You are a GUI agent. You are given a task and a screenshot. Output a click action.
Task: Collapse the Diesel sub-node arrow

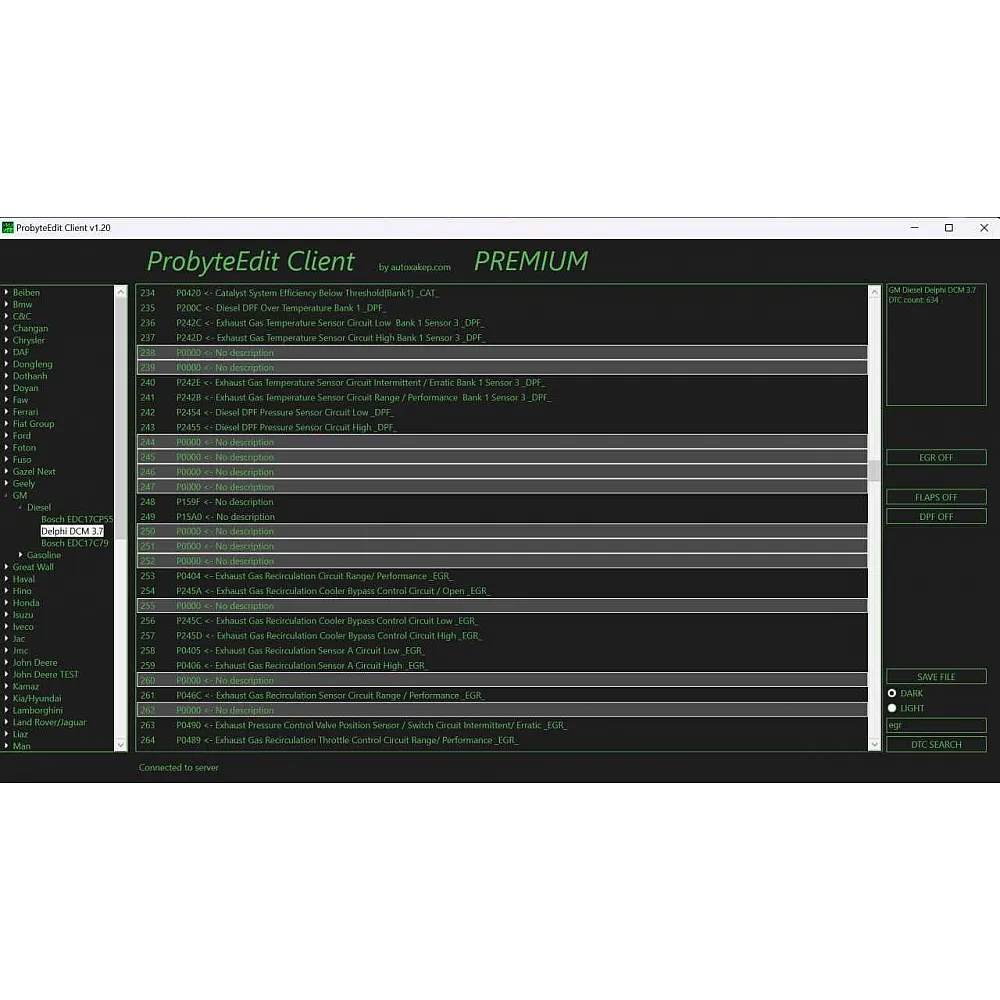[20, 507]
